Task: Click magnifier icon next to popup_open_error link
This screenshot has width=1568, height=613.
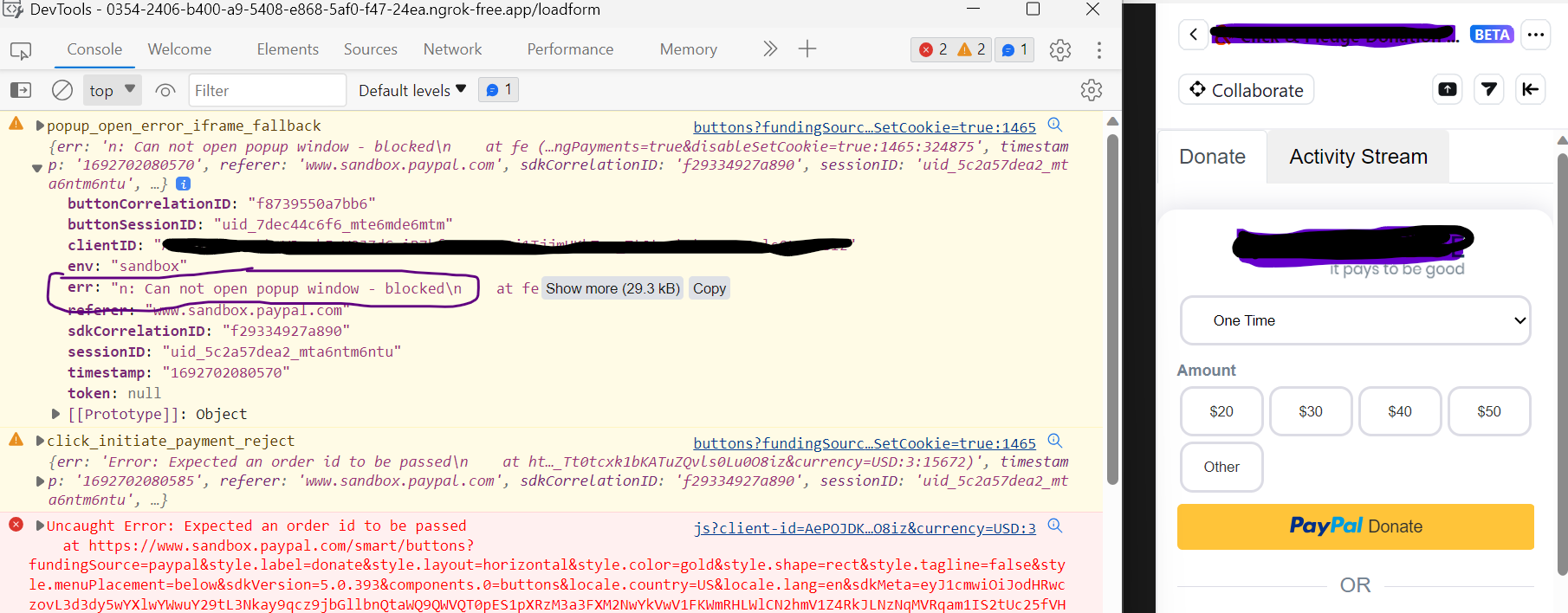Action: pos(1054,125)
